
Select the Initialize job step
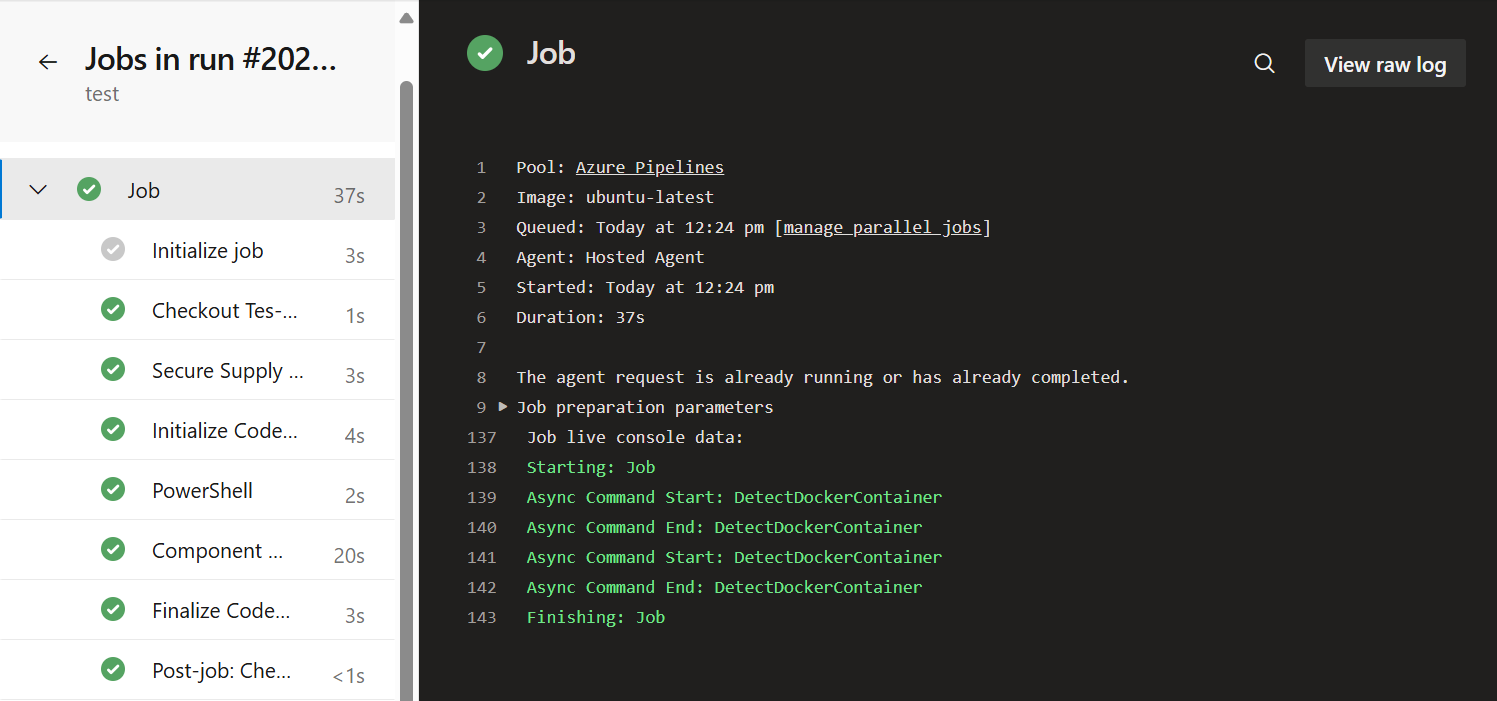[x=207, y=250]
